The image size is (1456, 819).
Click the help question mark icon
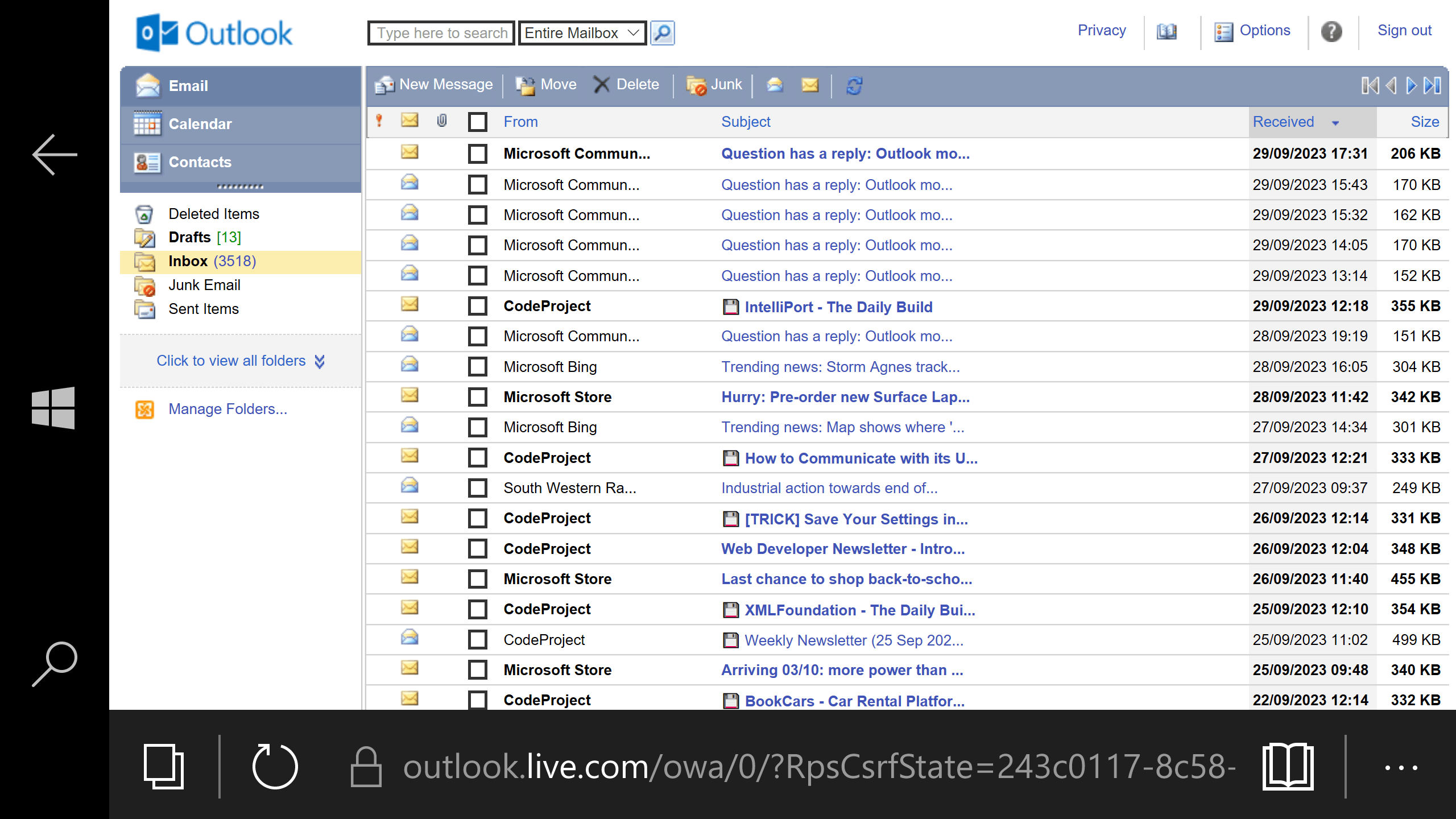1331,31
